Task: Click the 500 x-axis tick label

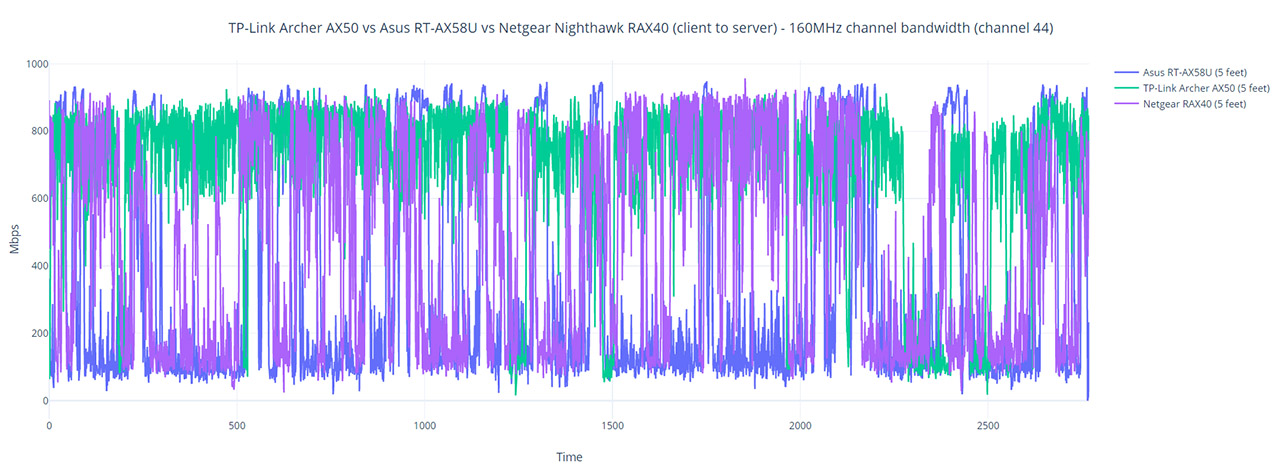Action: (x=237, y=425)
